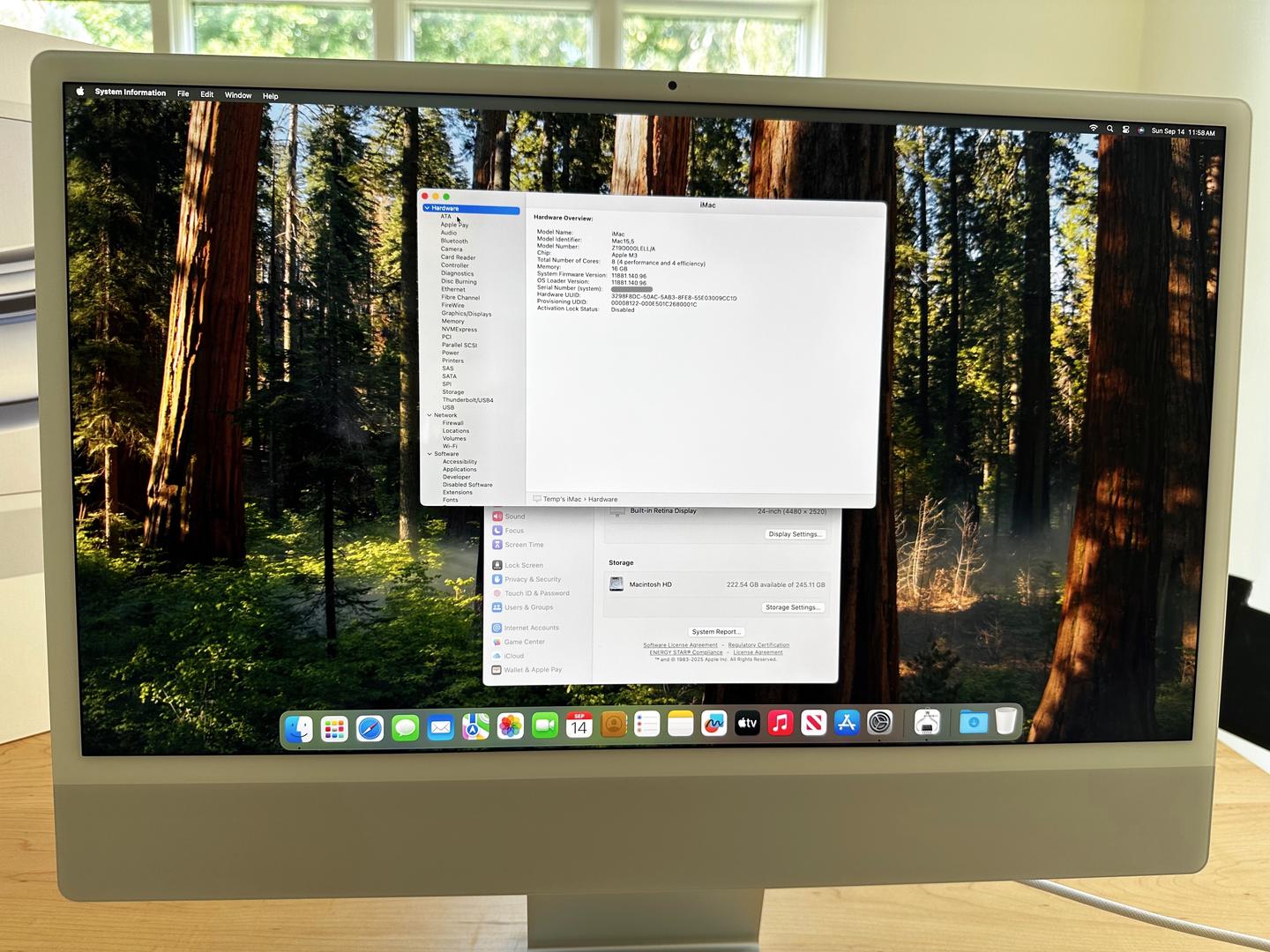Image resolution: width=1270 pixels, height=952 pixels.
Task: Select Internet Accounts in Settings sidebar
Action: tap(526, 628)
